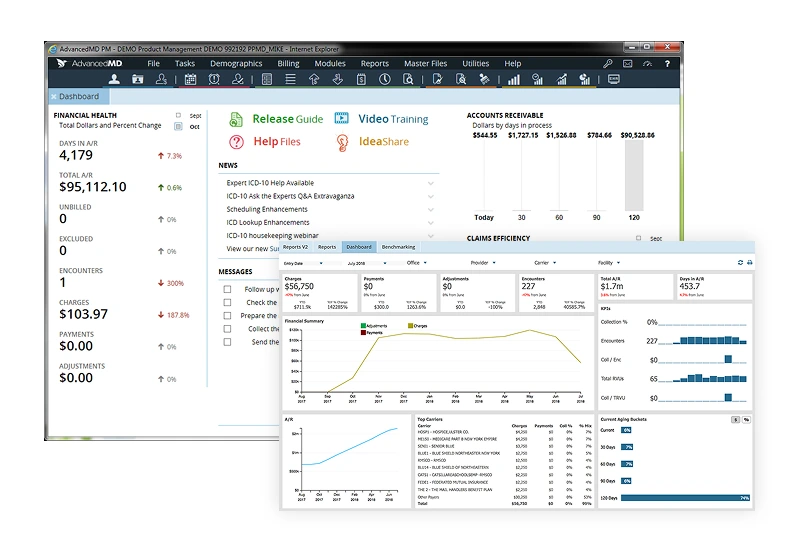Click the red Payments legend swatch

click(x=363, y=333)
